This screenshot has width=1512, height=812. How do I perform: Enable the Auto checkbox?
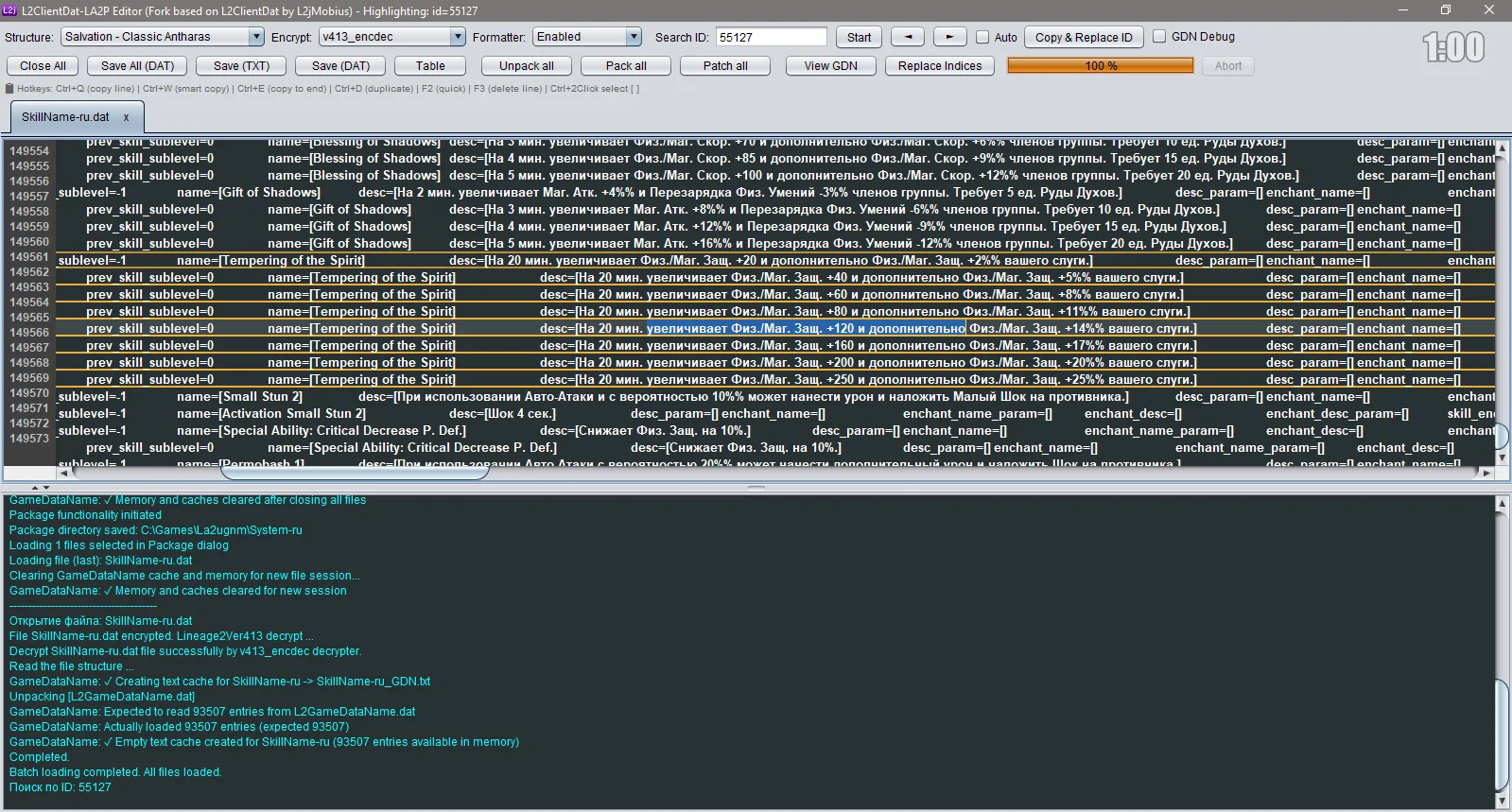click(982, 37)
